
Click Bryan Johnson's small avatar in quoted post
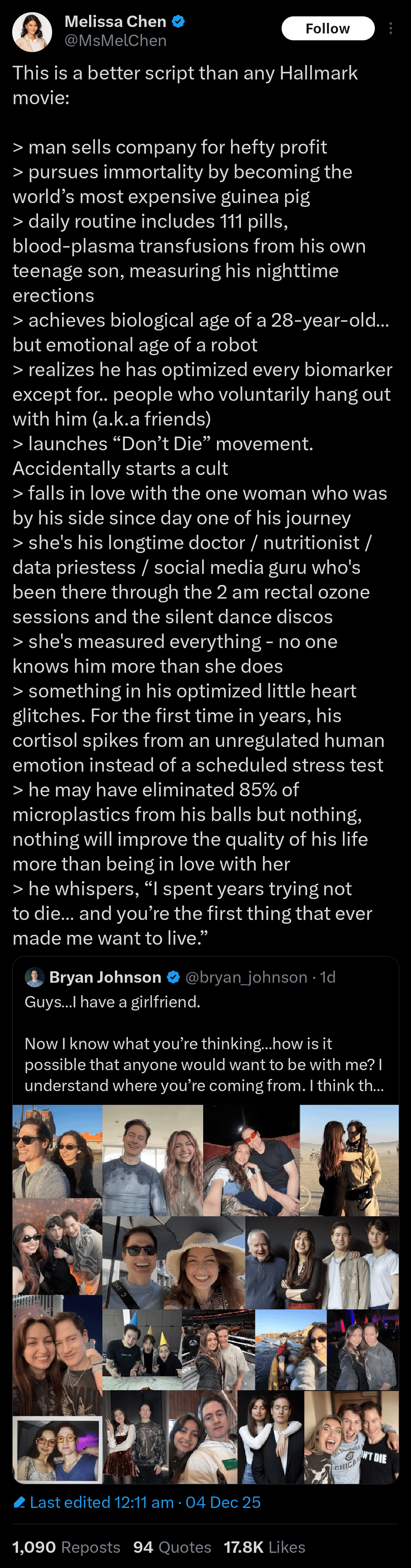coord(35,977)
